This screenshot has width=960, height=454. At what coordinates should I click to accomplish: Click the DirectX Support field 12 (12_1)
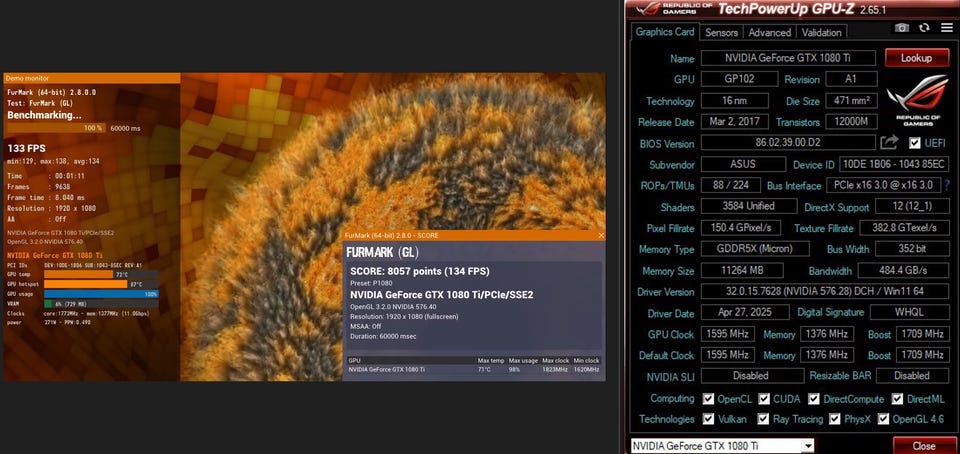(x=912, y=206)
